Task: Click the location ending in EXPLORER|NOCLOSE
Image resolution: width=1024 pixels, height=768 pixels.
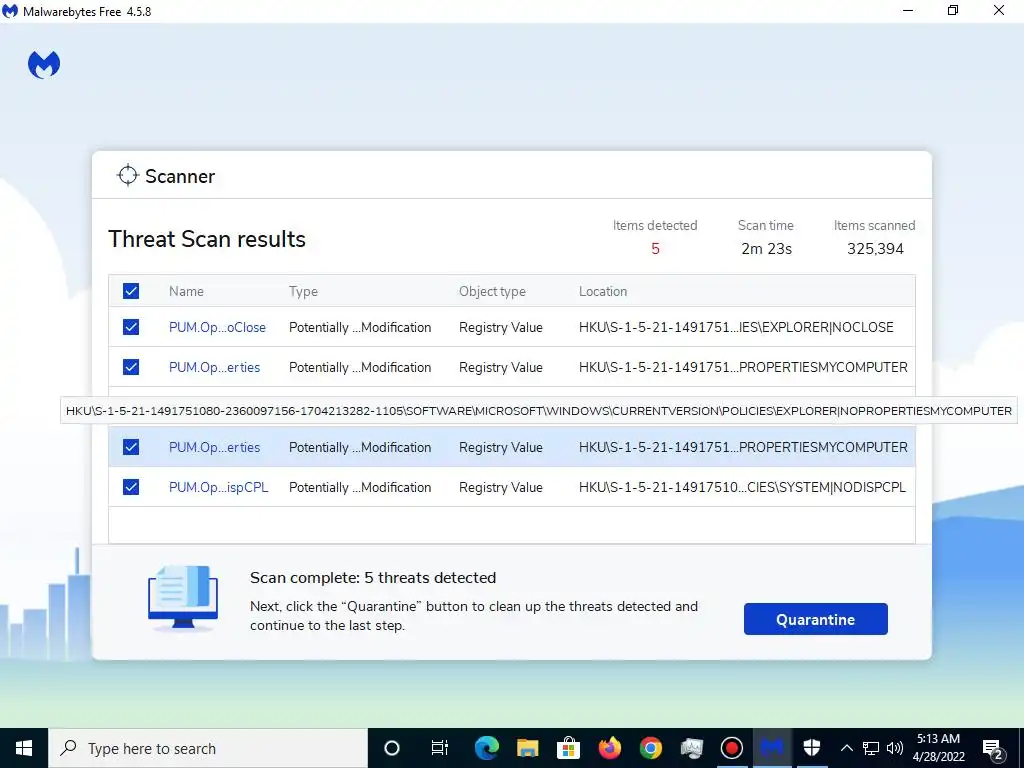Action: pos(736,327)
